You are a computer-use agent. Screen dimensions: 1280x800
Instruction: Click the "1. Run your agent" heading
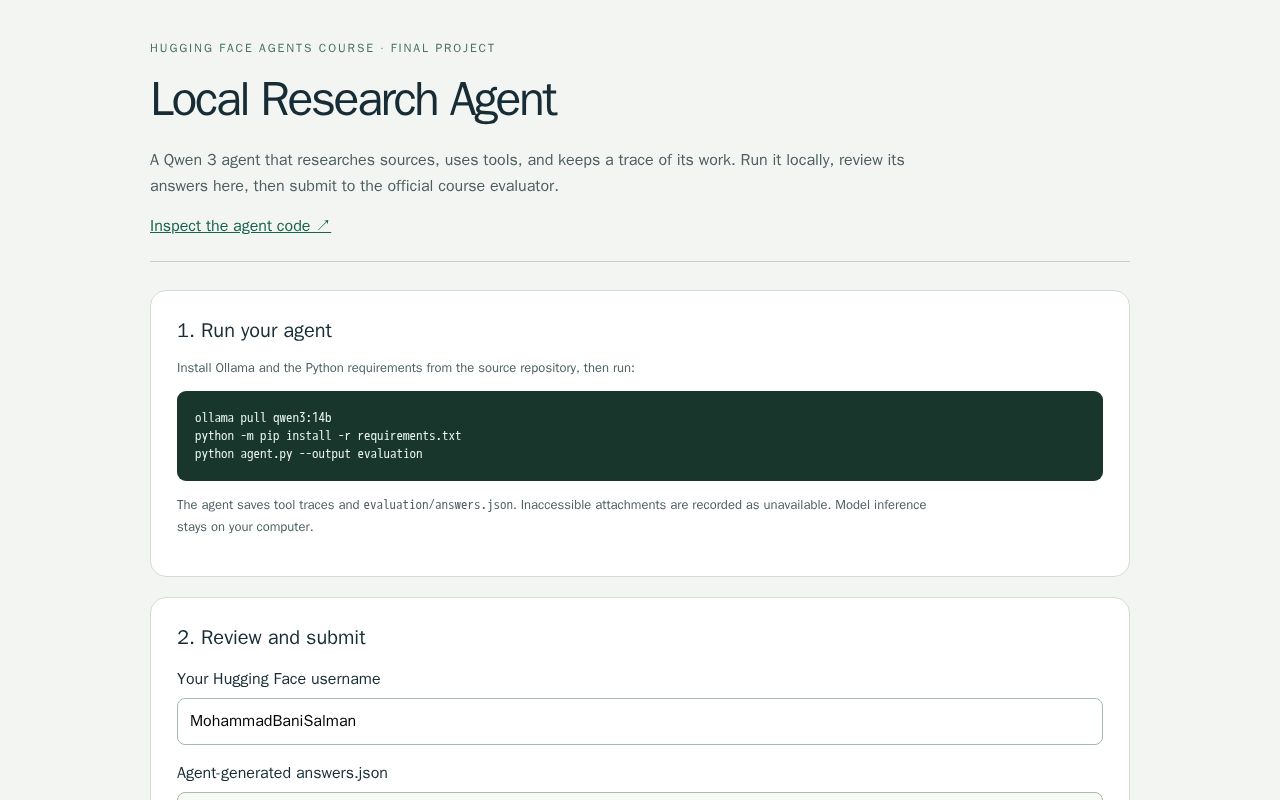pos(254,331)
